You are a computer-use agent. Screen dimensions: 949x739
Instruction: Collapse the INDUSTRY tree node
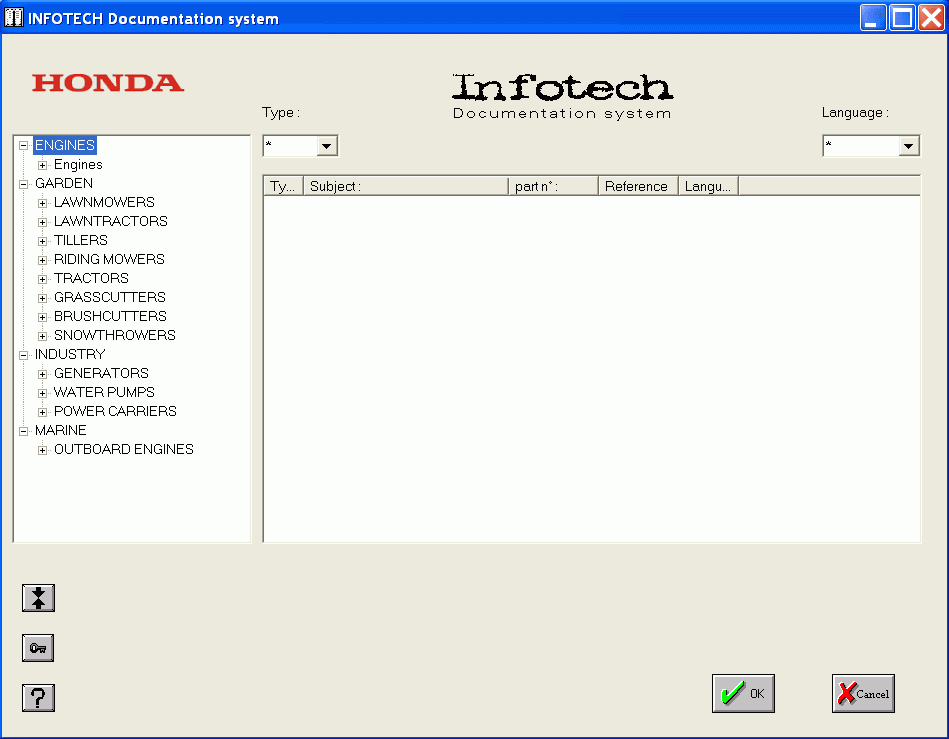click(24, 355)
